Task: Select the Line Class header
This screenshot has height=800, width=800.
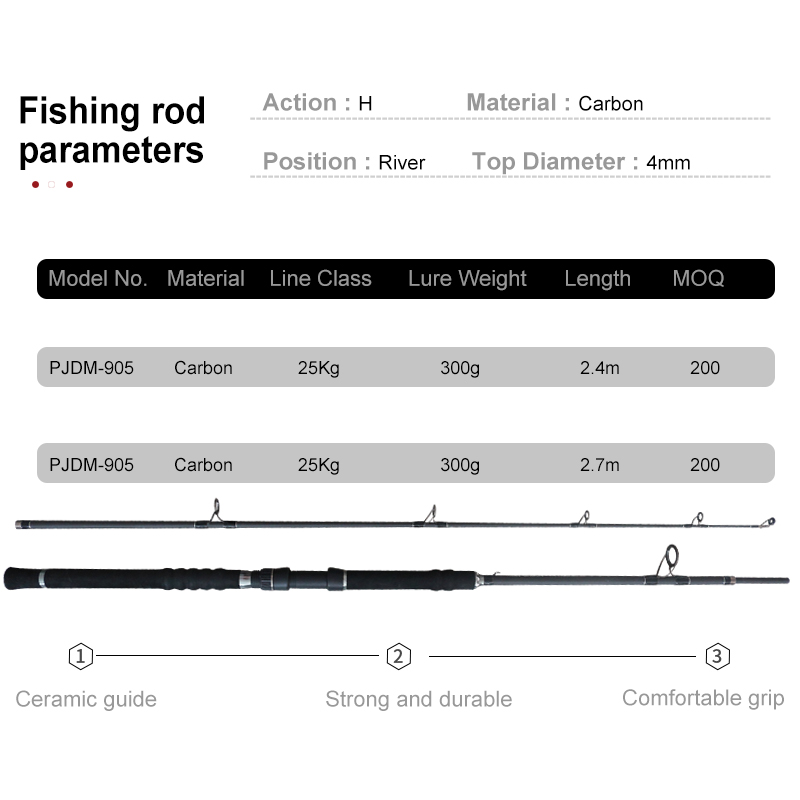Action: coord(320,279)
